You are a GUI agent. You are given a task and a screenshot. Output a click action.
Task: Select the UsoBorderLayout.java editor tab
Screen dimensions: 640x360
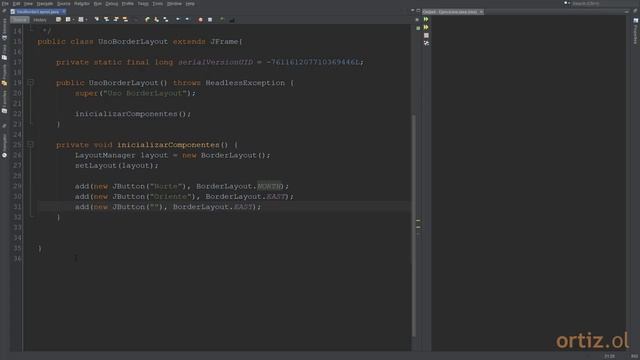click(38, 12)
